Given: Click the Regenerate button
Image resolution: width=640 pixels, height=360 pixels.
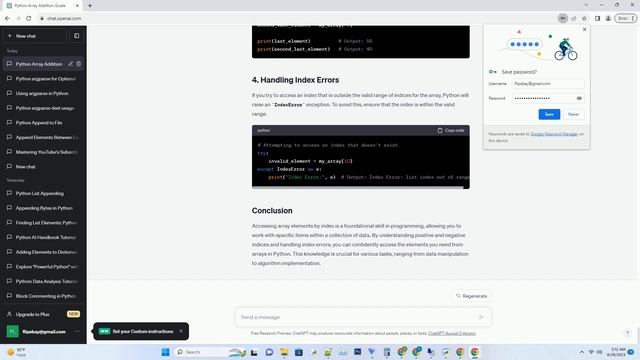Looking at the screenshot, I should pos(471,296).
